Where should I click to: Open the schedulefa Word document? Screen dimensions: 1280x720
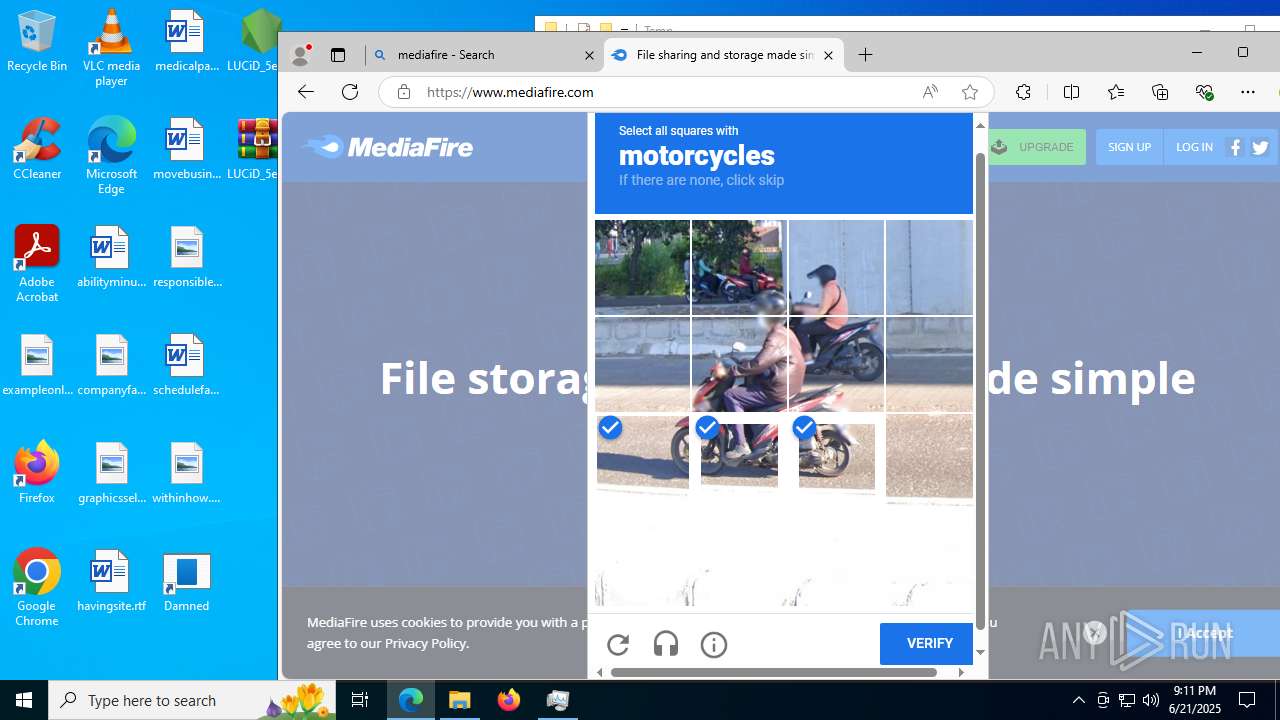pyautogui.click(x=186, y=364)
